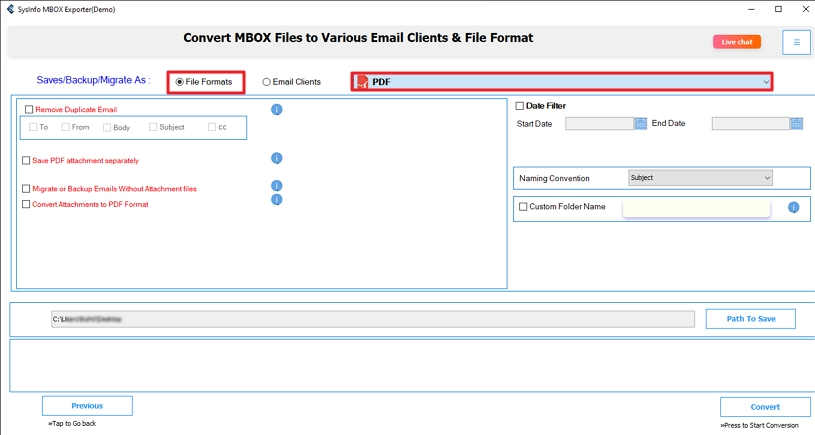Screen dimensions: 815x435
Task: Click the Start Date input field
Action: 600,124
